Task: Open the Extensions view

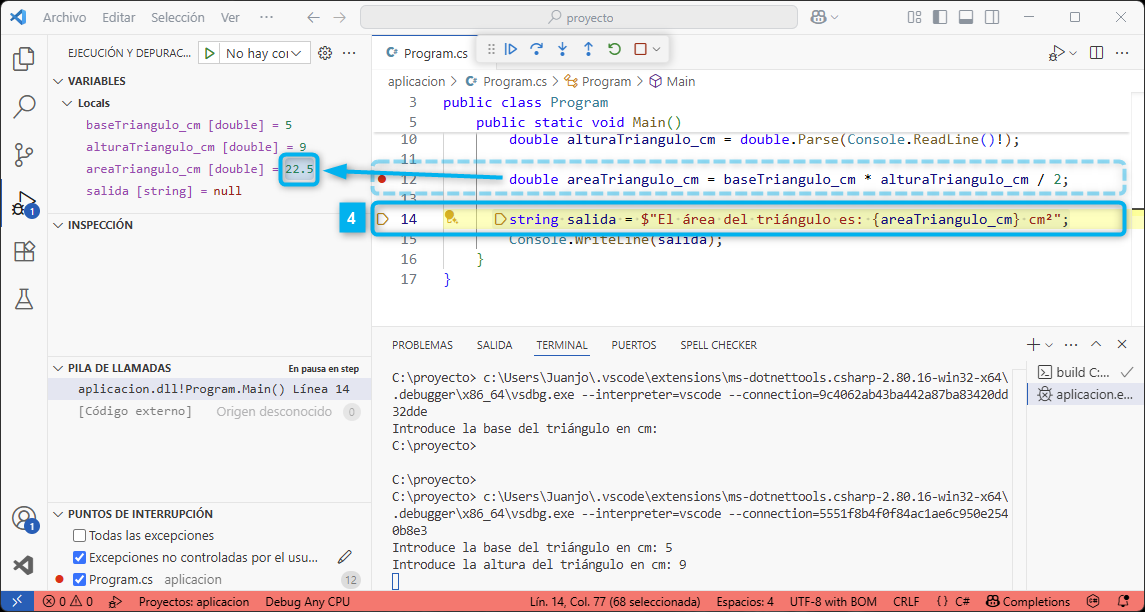Action: [24, 252]
